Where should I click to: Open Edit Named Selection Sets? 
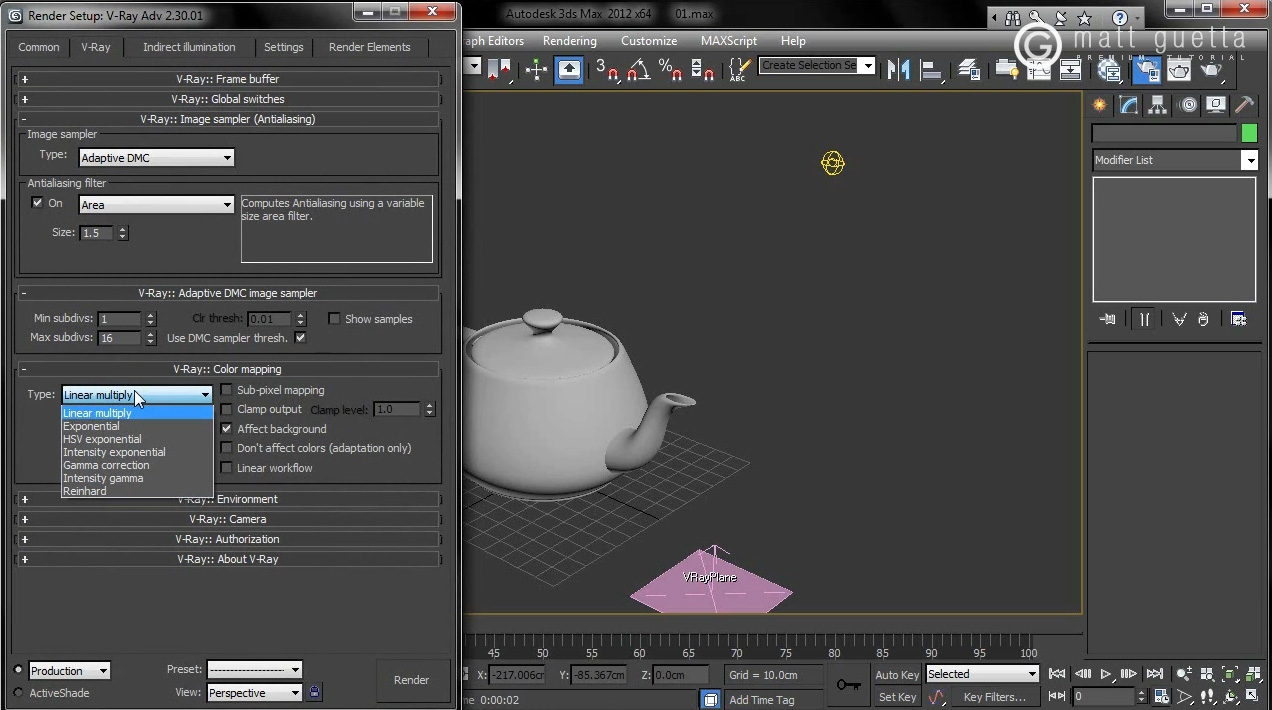pos(738,69)
